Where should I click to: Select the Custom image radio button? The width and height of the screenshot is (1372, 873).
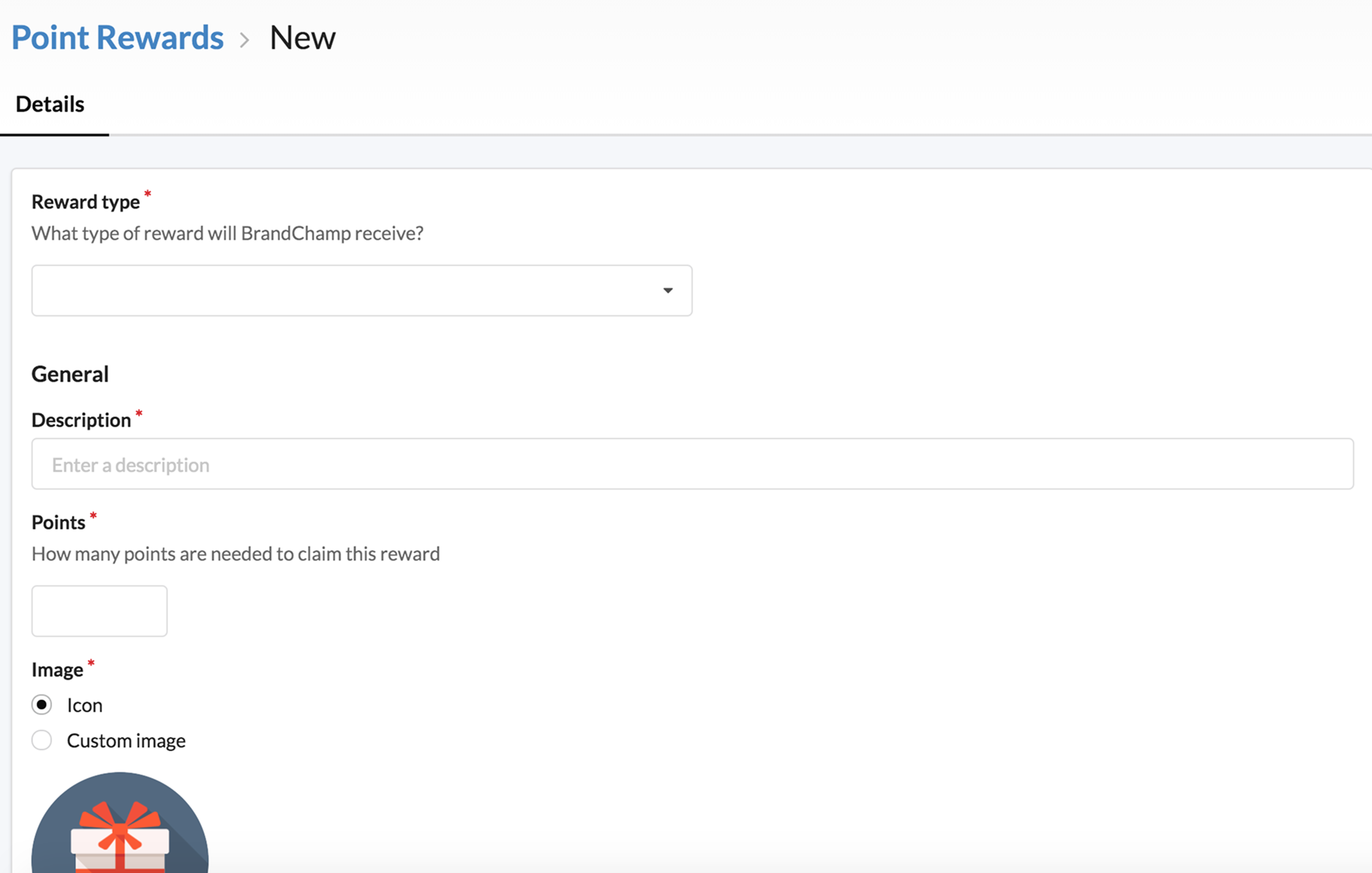click(42, 740)
